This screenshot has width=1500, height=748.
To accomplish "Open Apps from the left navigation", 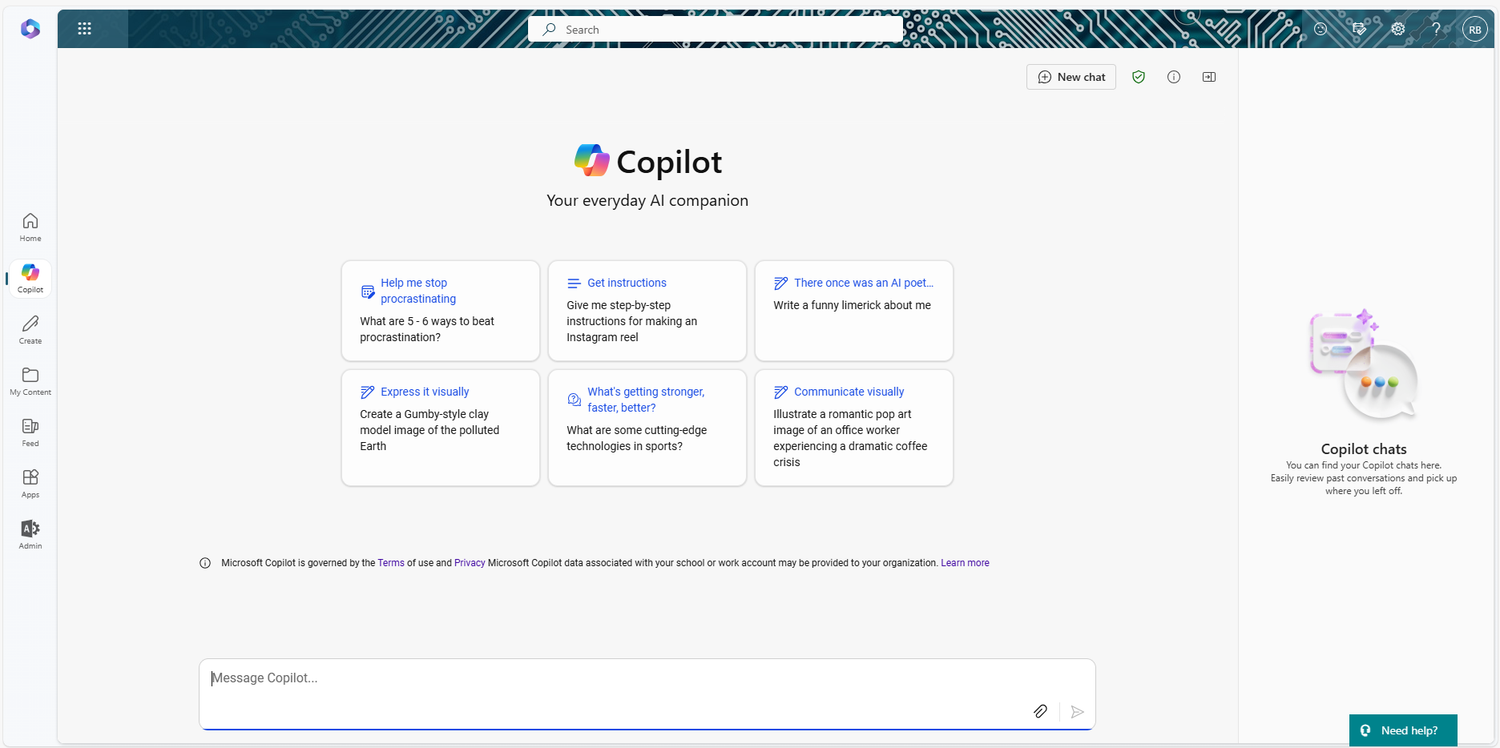I will (x=30, y=483).
